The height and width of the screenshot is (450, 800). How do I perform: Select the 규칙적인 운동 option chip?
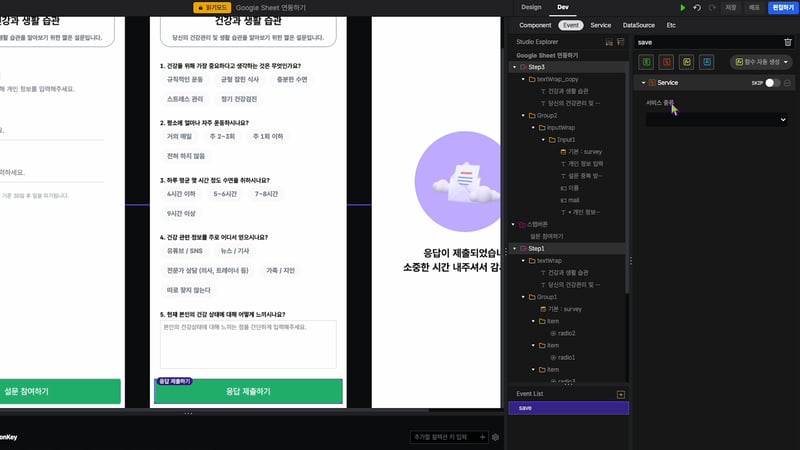185,80
